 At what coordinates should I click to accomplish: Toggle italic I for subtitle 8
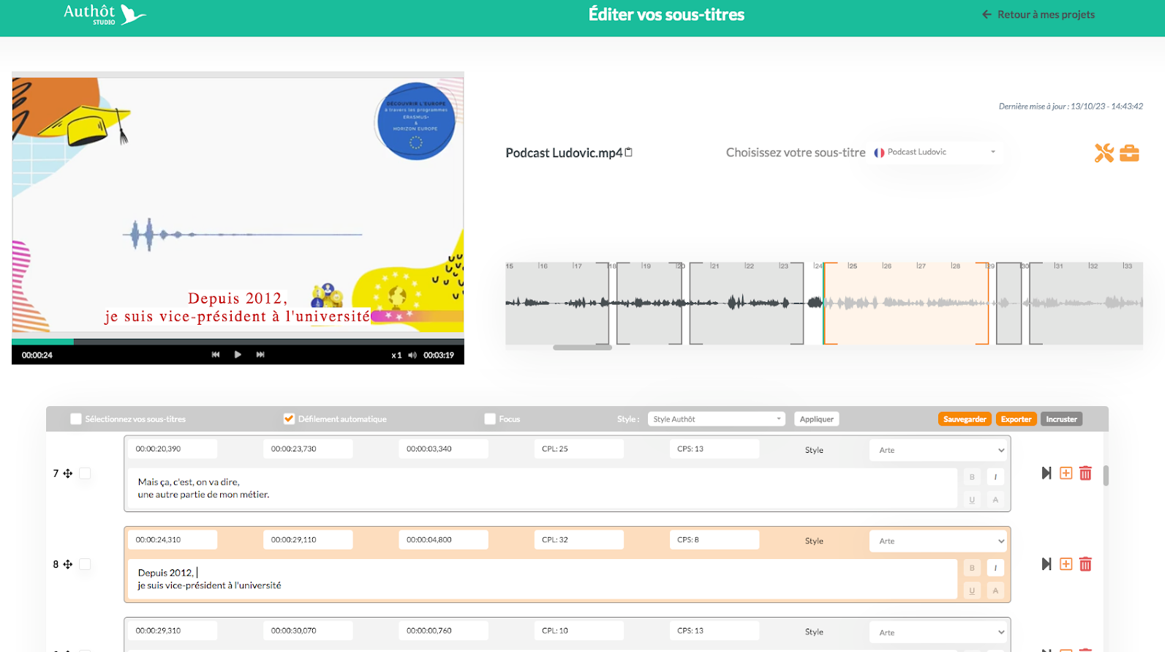tap(996, 568)
